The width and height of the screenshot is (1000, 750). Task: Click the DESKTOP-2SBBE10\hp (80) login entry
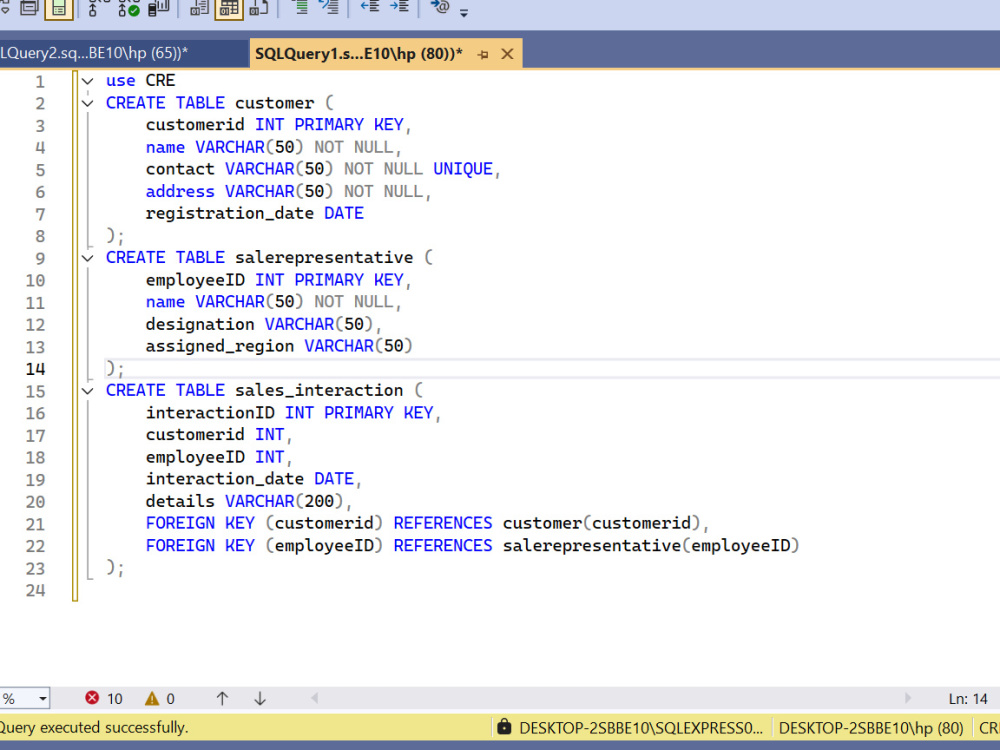pyautogui.click(x=871, y=728)
